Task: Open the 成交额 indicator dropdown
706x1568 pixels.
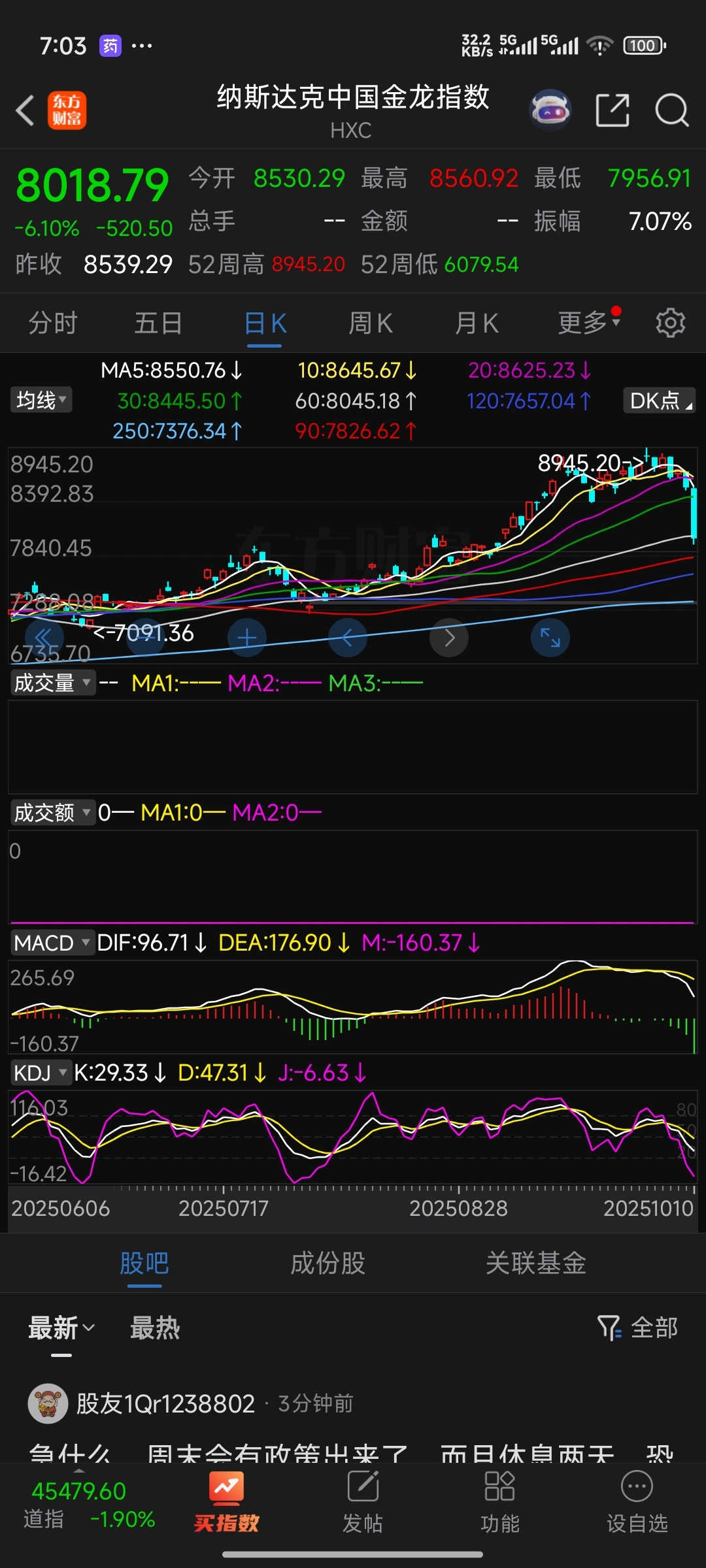Action: [53, 813]
